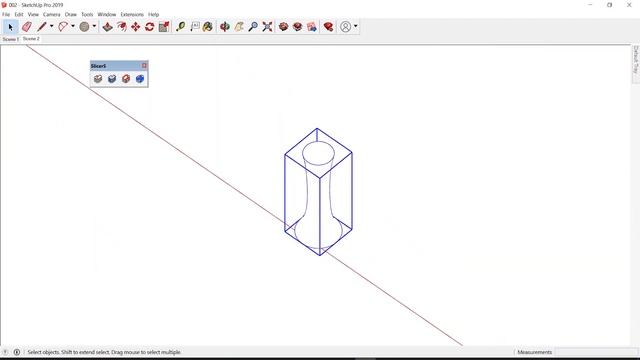Click Send to LayOut icon
Image resolution: width=640 pixels, height=360 pixels.
(x=312, y=27)
